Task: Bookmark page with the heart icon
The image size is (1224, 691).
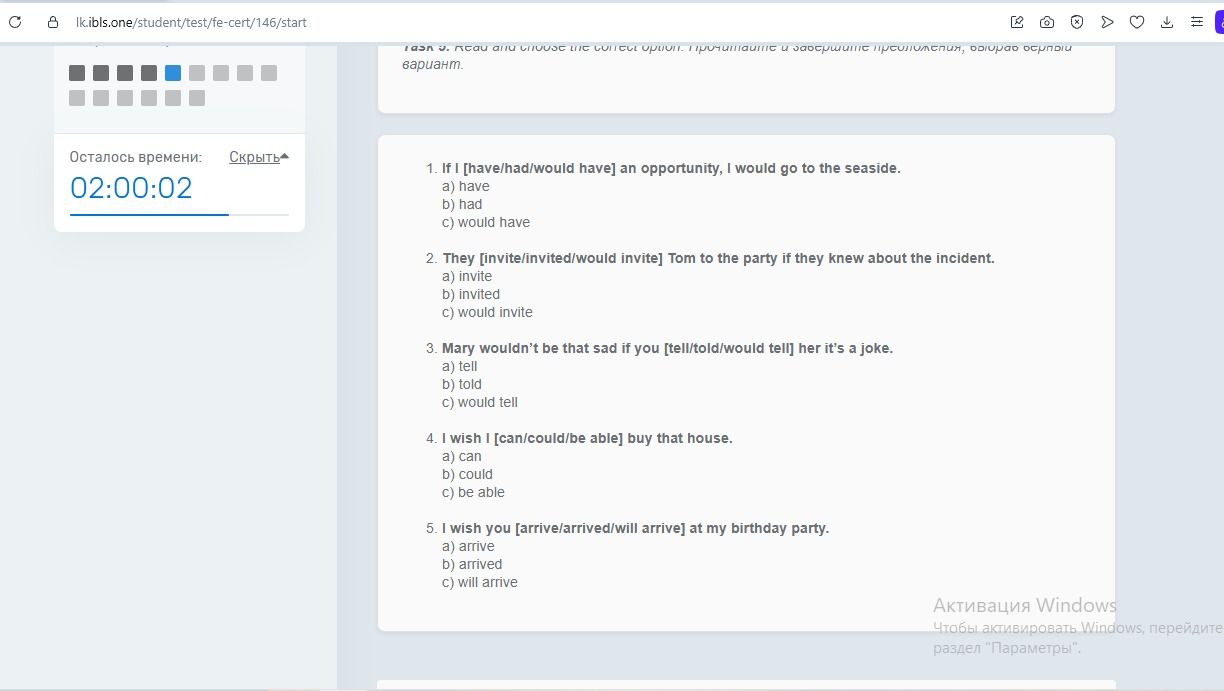Action: click(x=1137, y=22)
